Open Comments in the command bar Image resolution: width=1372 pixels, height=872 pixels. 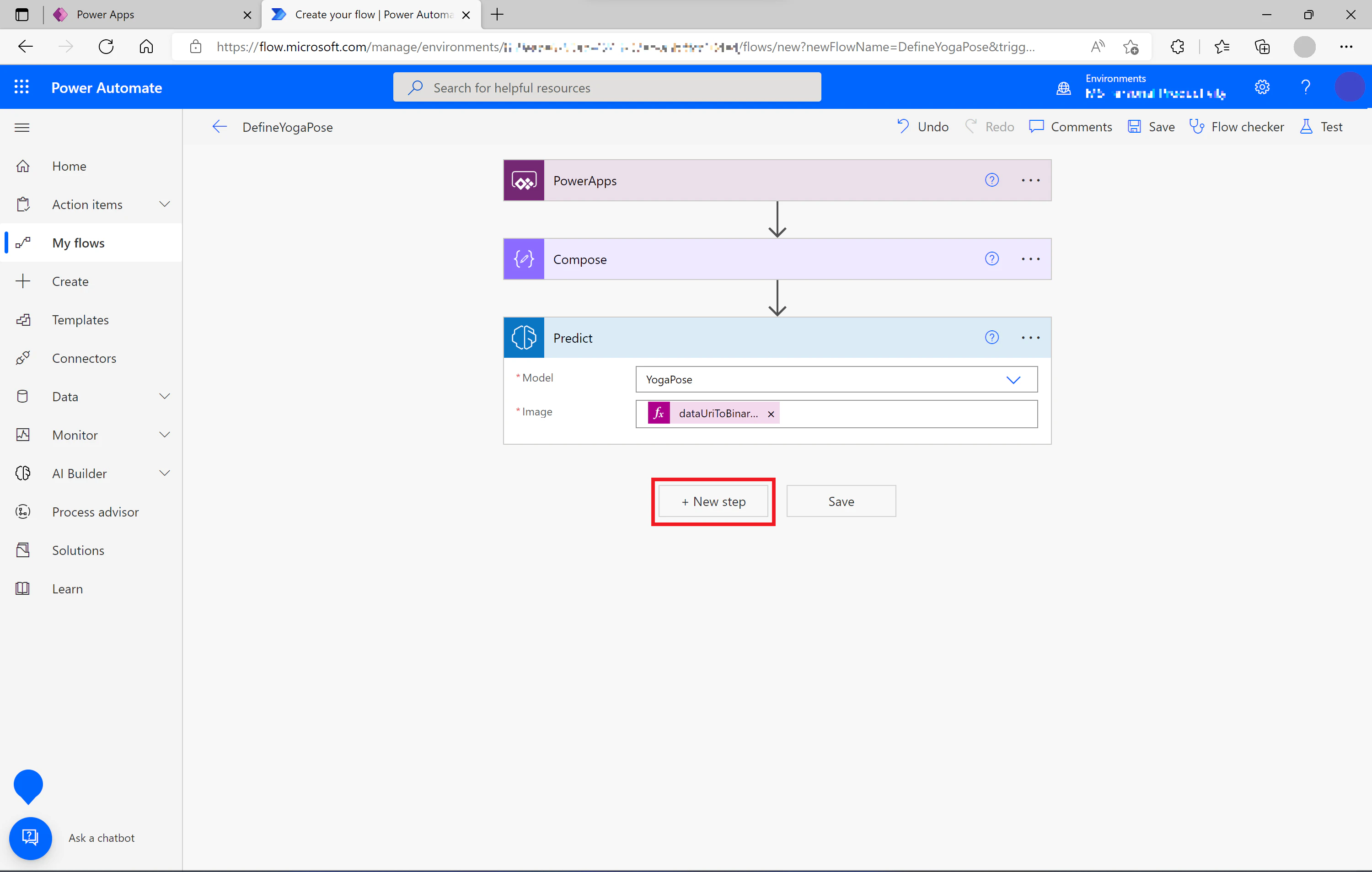tap(1070, 127)
